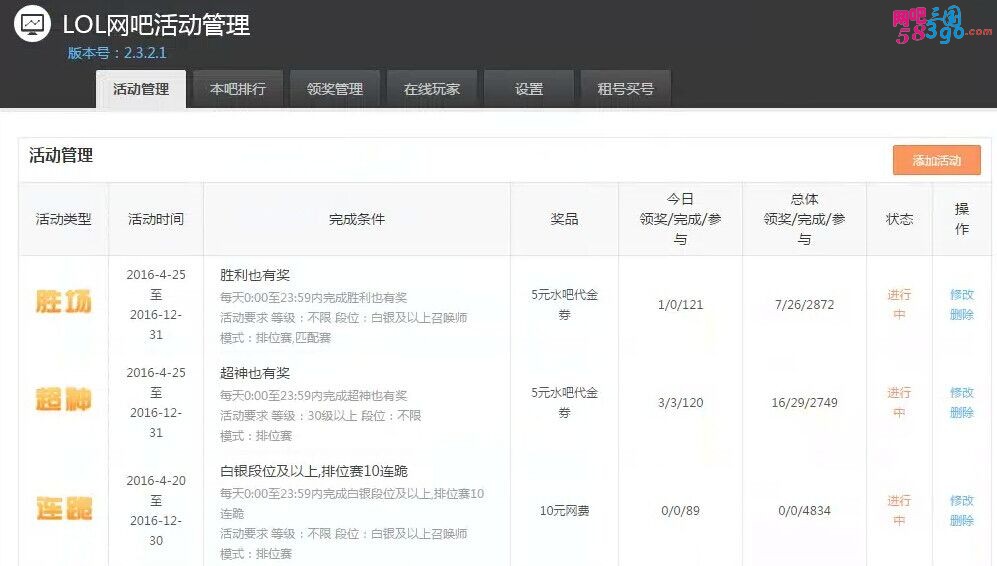Open the 活动管理 tab
The image size is (997, 566).
click(141, 89)
